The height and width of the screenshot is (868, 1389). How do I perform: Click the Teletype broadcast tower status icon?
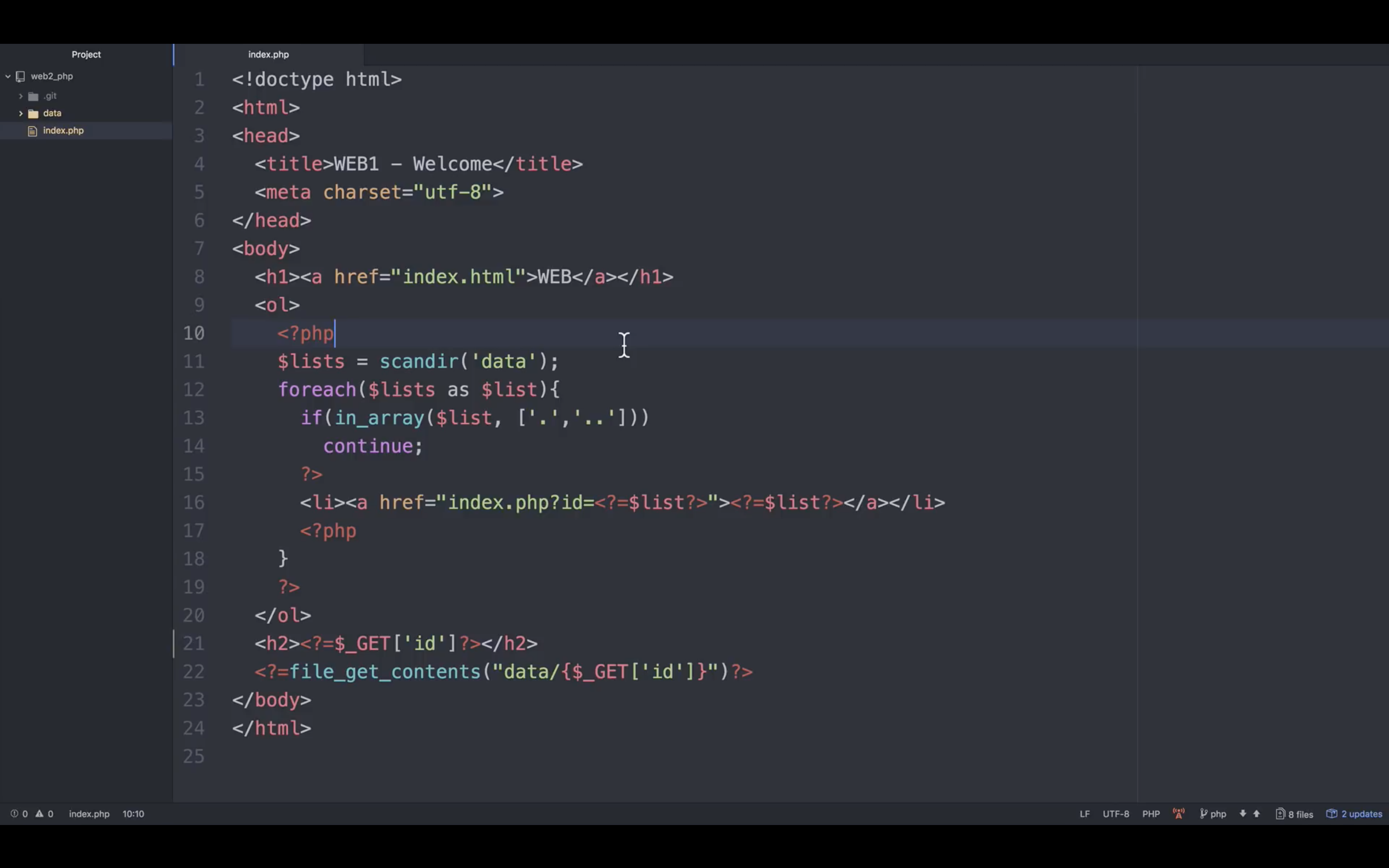(x=1178, y=813)
